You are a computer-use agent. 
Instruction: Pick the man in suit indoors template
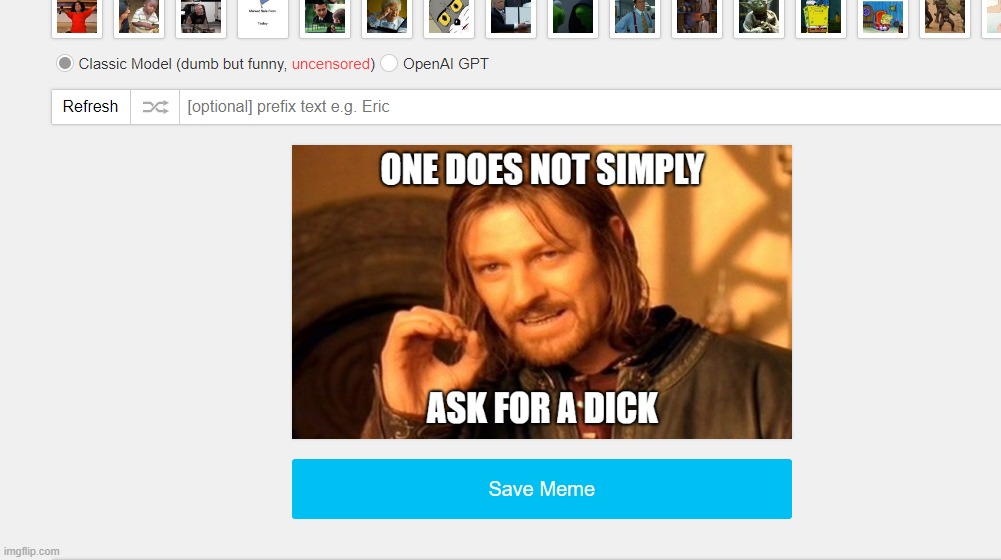tap(696, 17)
